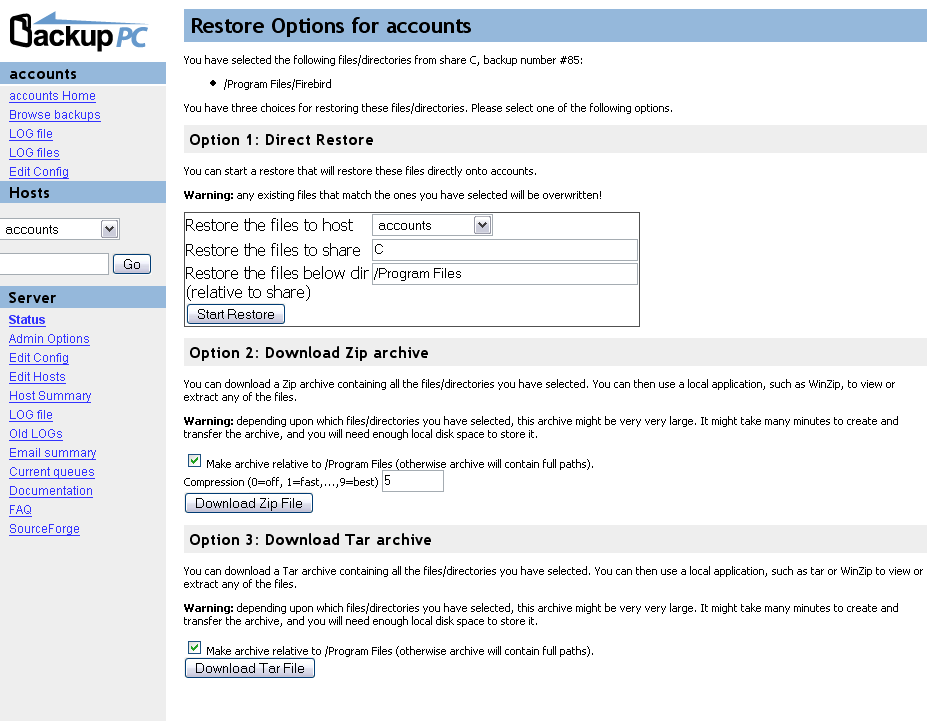The height and width of the screenshot is (721, 927).
Task: Click Download Tar File button
Action: [x=249, y=668]
